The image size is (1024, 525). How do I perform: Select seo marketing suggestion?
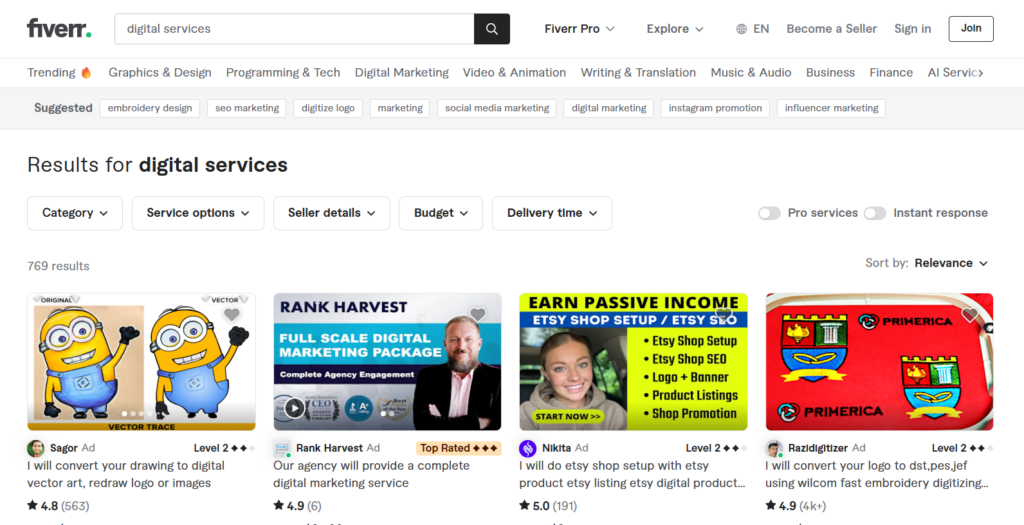247,108
